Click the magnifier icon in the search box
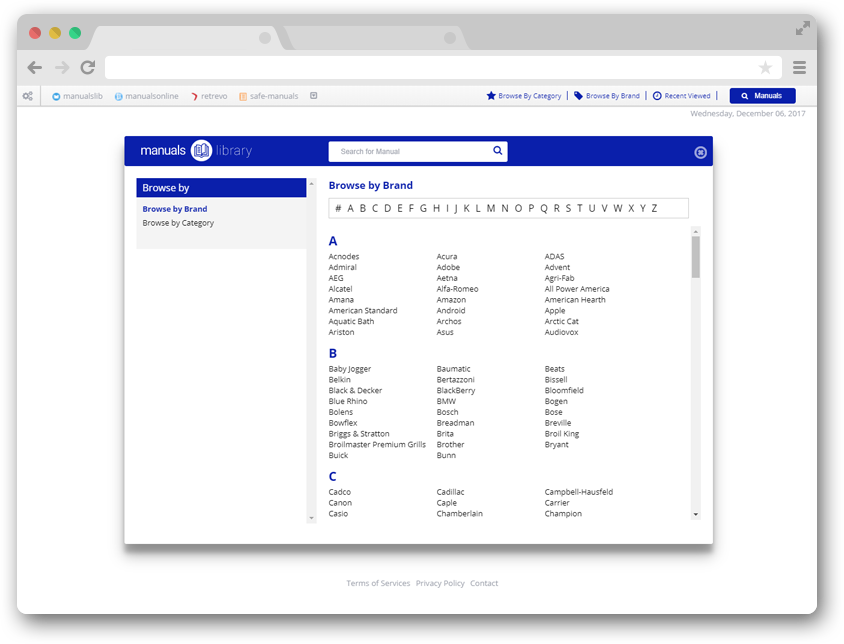 coord(498,151)
